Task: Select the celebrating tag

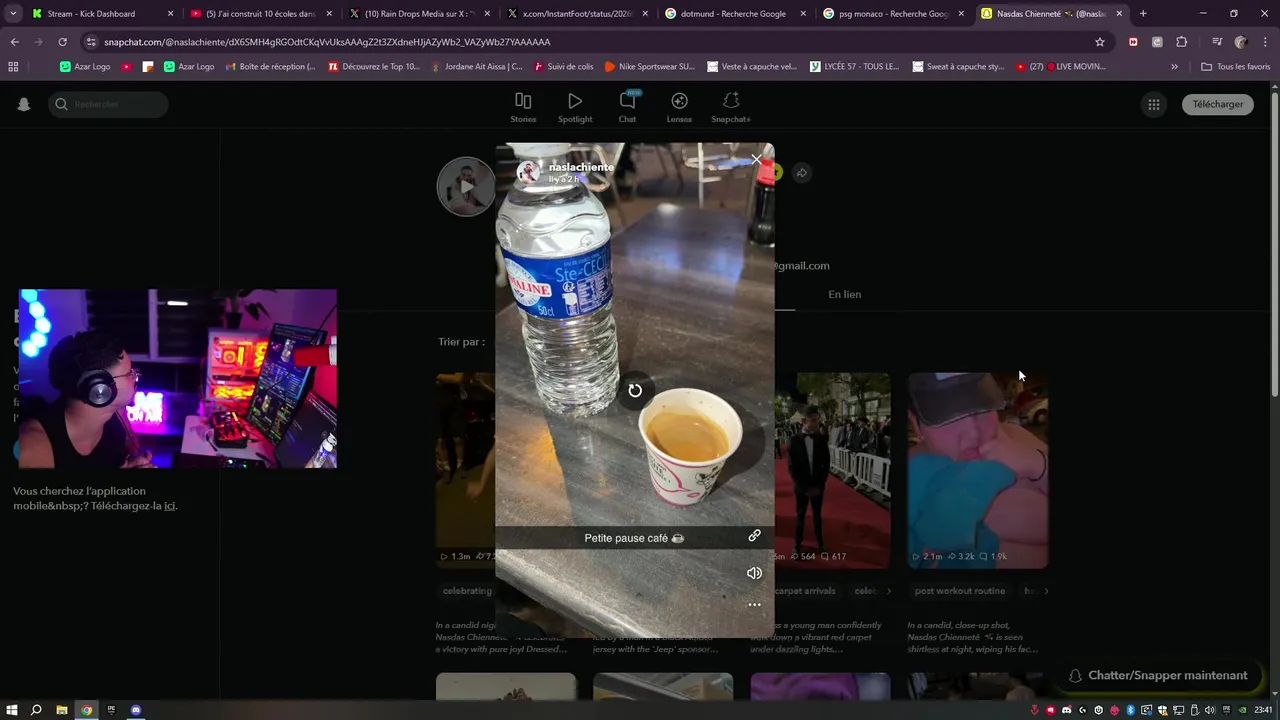Action: [467, 591]
